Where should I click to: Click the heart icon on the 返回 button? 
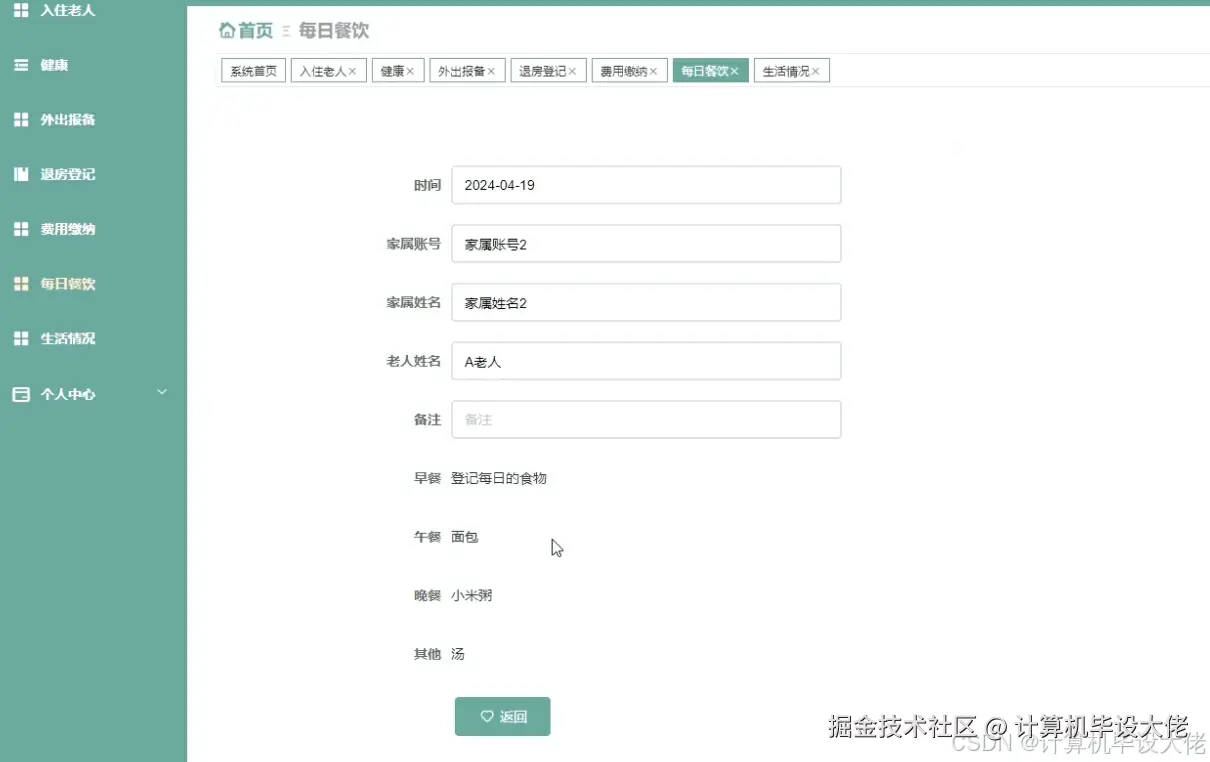point(487,716)
